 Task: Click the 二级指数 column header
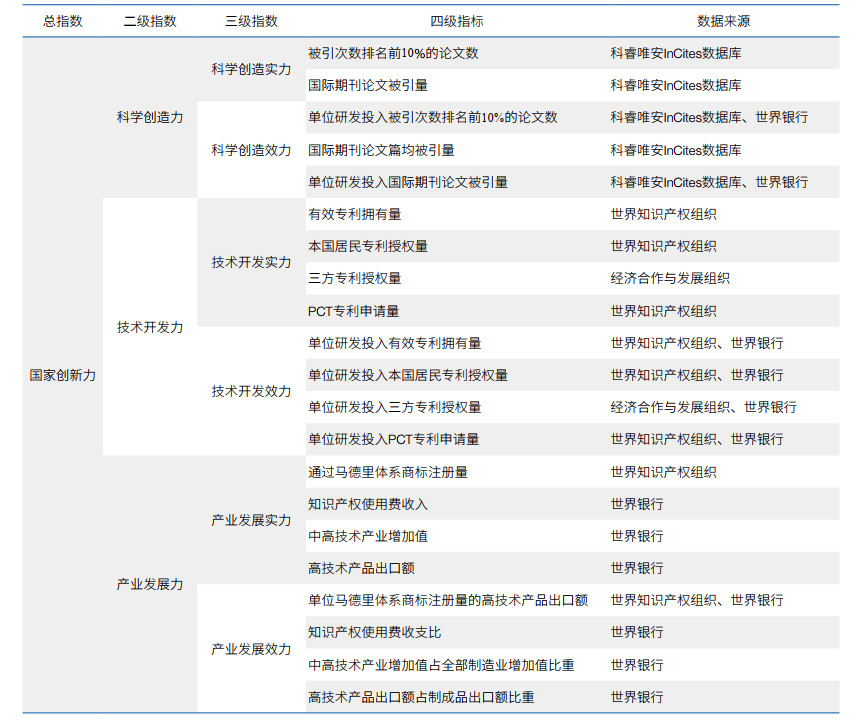click(x=150, y=22)
